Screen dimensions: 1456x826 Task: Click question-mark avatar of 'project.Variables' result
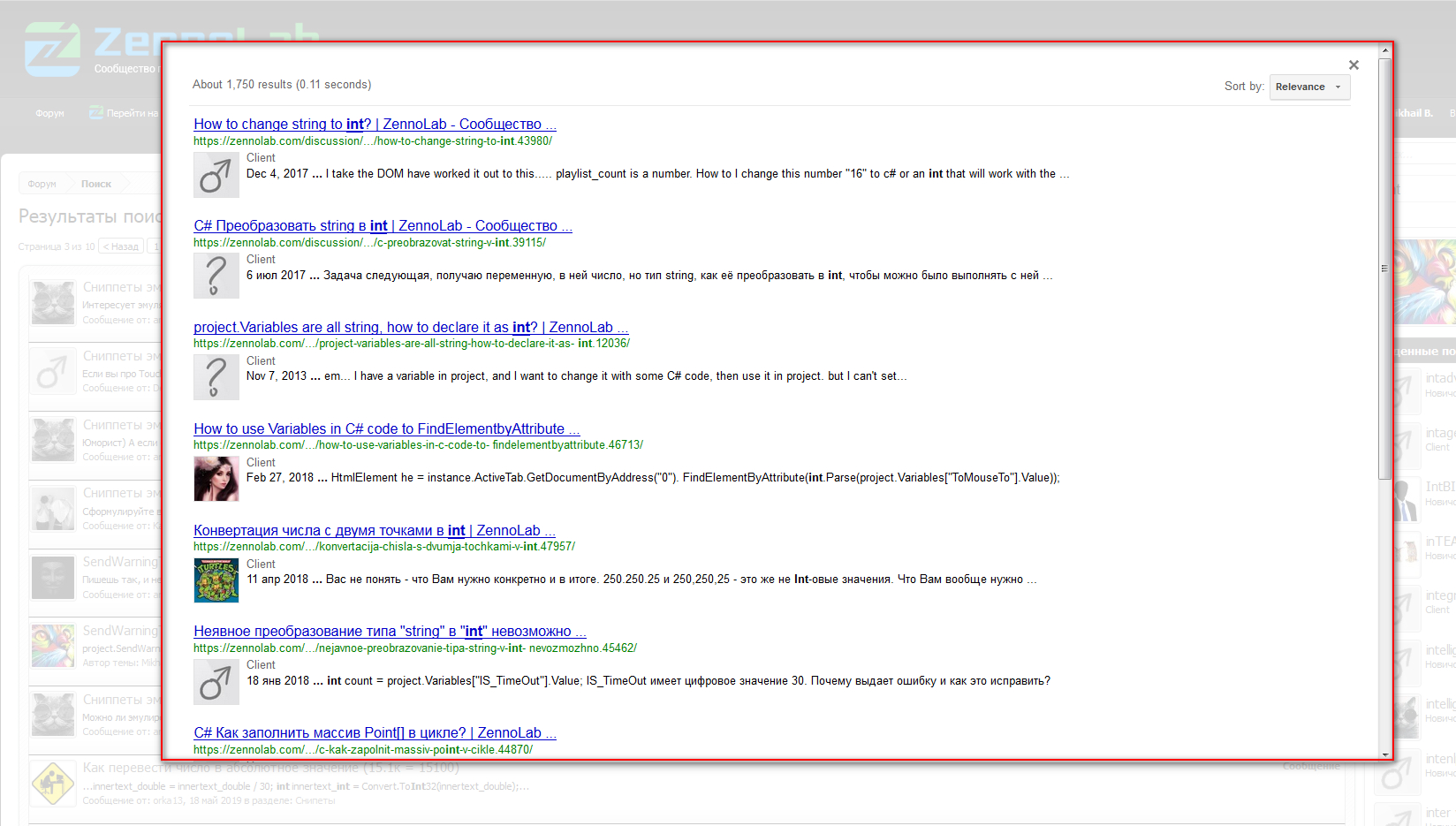pos(216,378)
